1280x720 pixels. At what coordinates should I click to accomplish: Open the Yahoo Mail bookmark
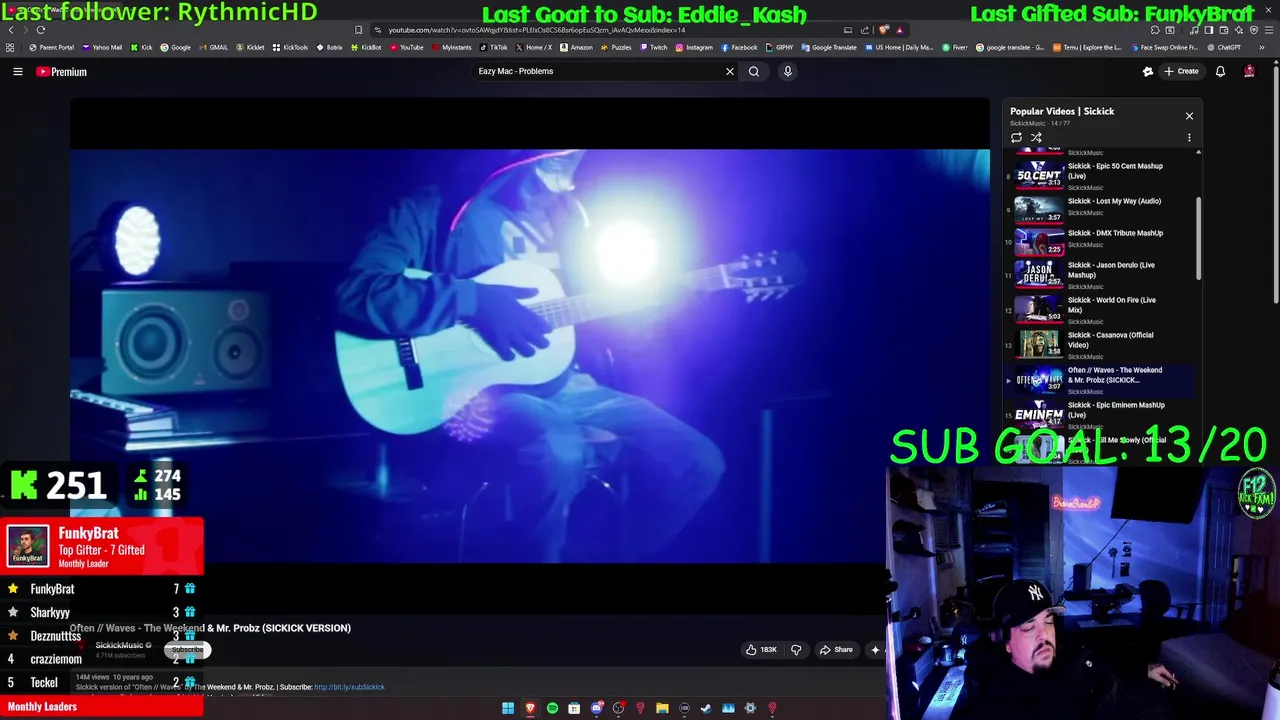pos(101,47)
